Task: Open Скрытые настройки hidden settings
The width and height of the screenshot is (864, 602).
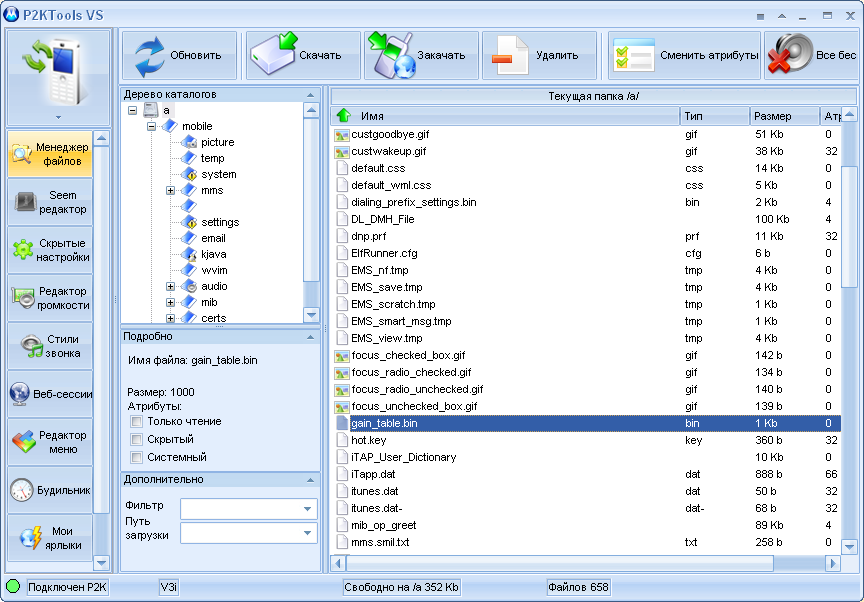Action: click(50, 250)
